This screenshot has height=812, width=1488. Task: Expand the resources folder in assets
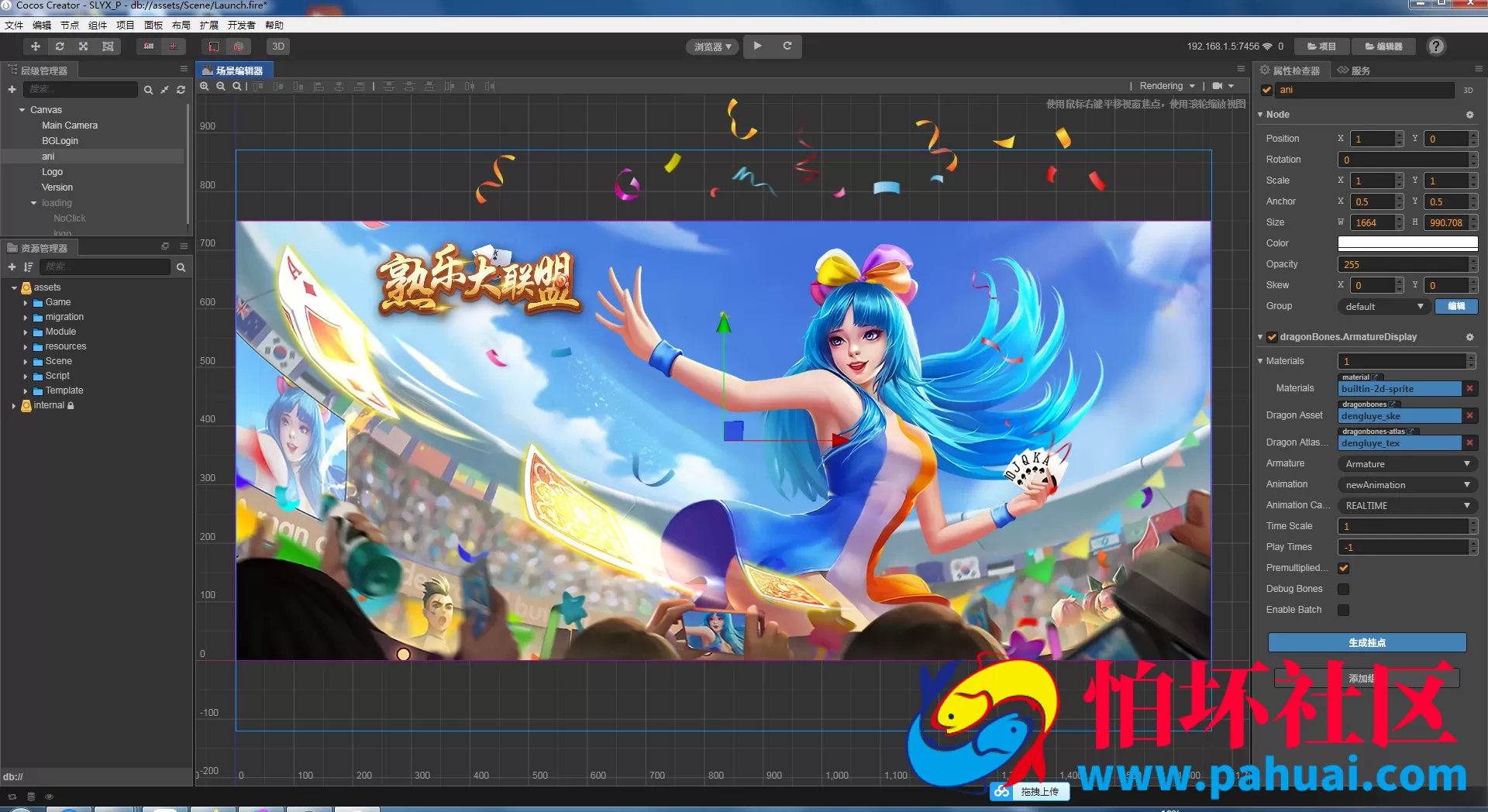click(26, 347)
